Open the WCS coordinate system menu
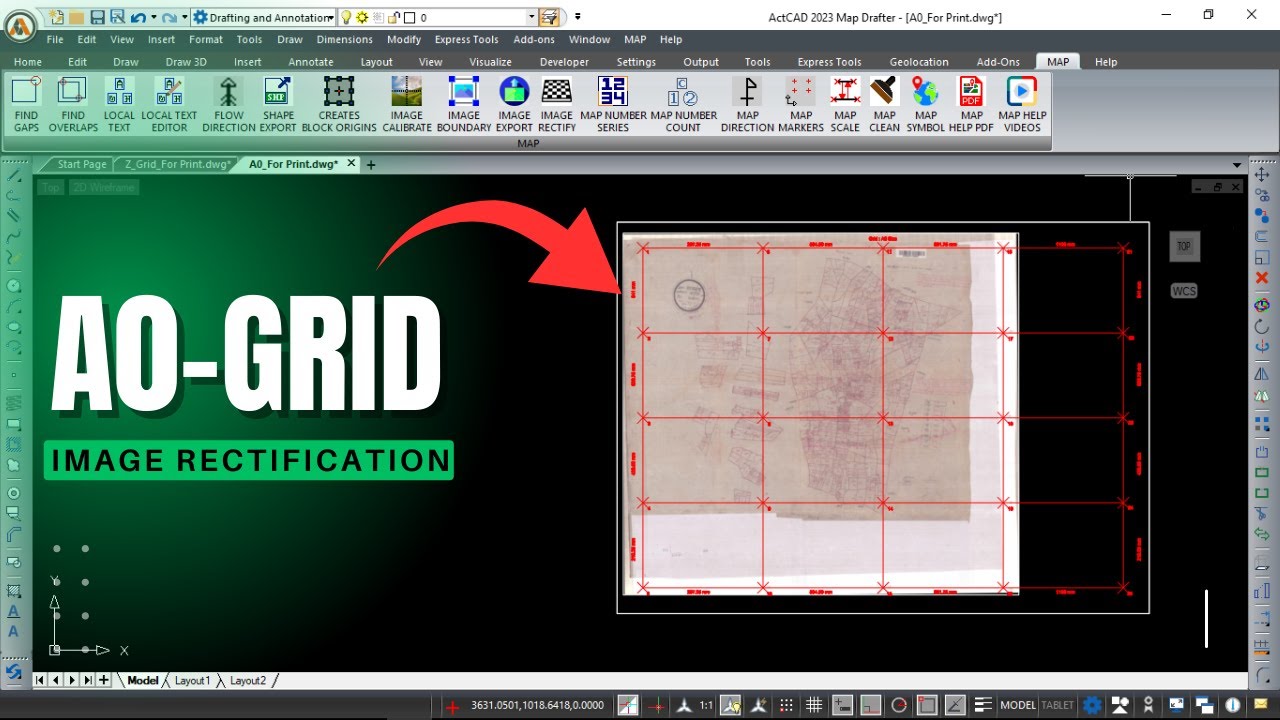This screenshot has width=1280, height=720. (x=1184, y=291)
